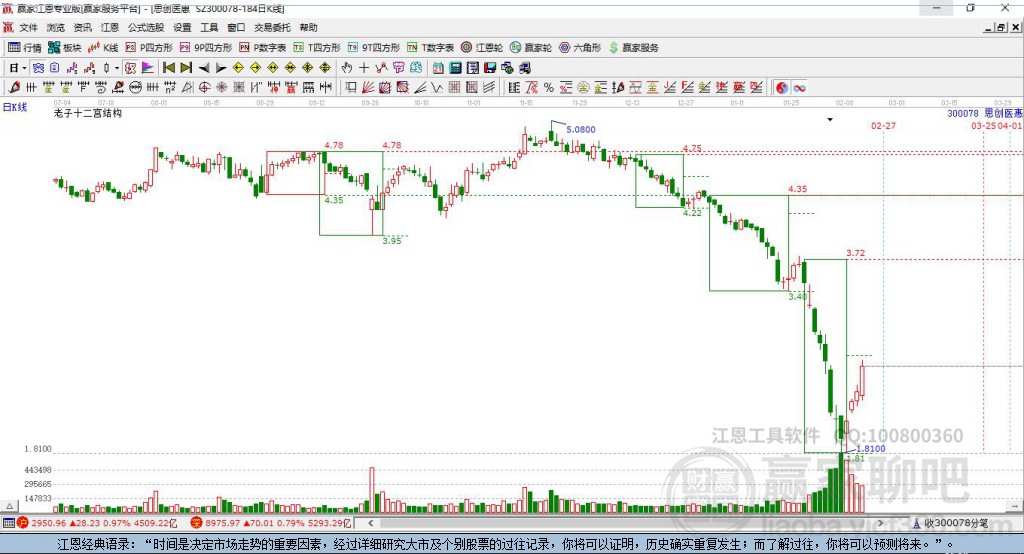Click the 5.0800 high price label

coord(581,129)
